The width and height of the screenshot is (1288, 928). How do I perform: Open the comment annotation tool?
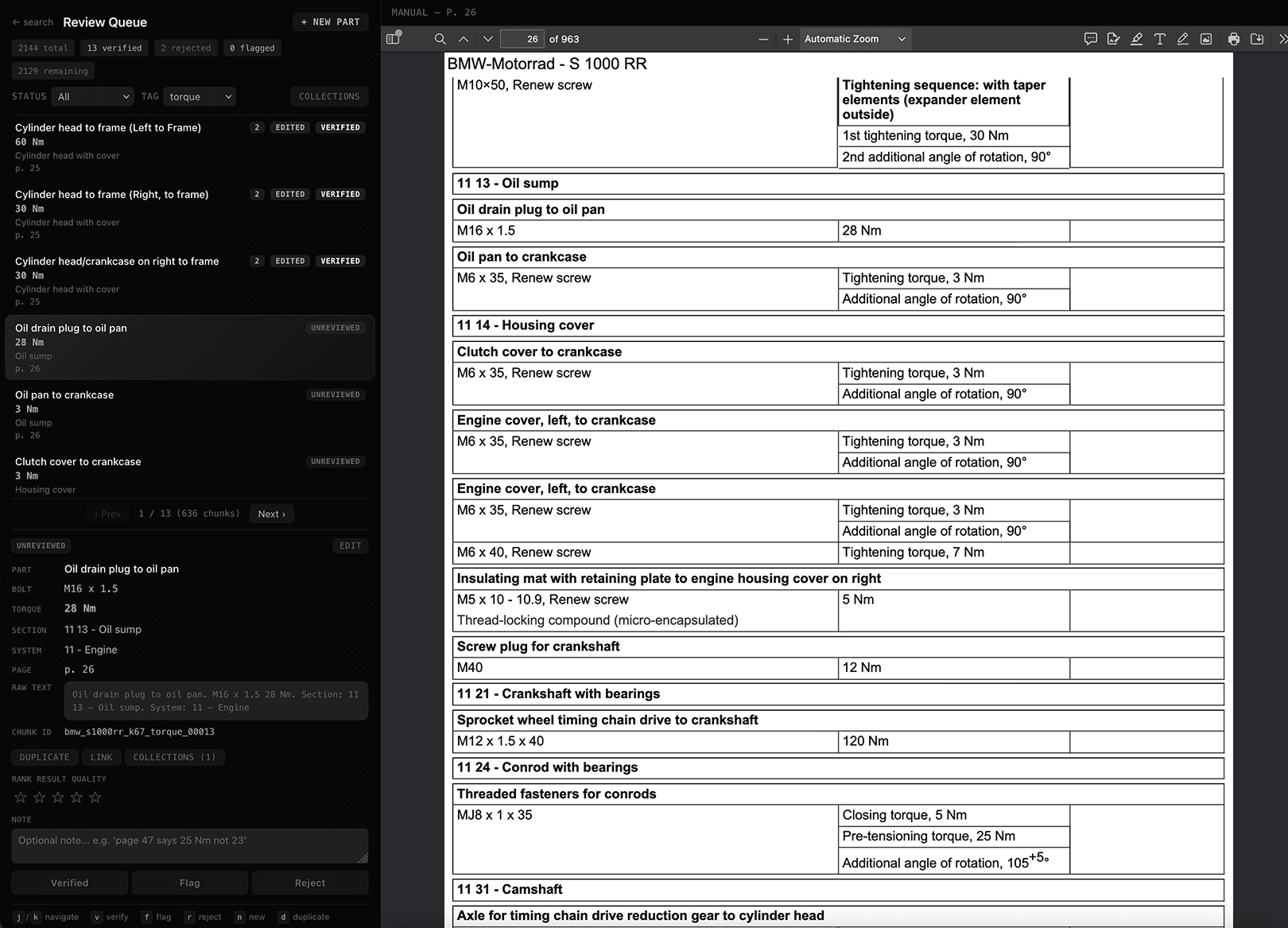point(1091,39)
